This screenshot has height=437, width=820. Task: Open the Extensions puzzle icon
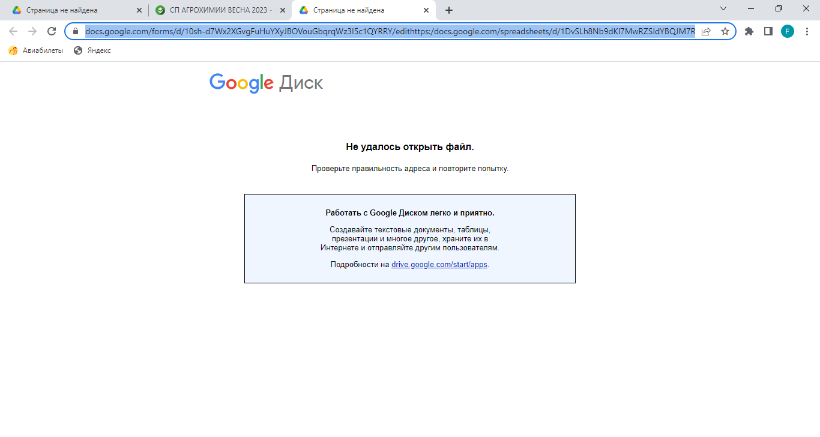point(749,31)
